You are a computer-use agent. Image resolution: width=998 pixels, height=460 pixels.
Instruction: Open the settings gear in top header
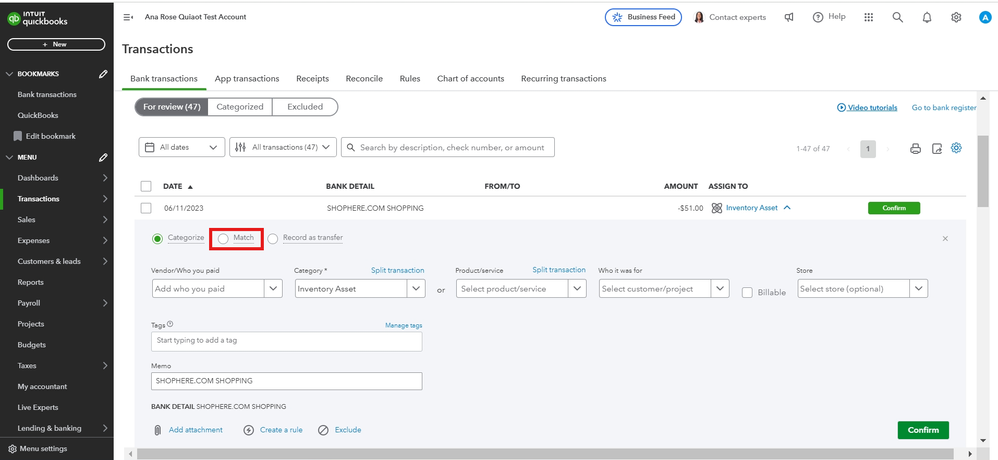click(956, 17)
